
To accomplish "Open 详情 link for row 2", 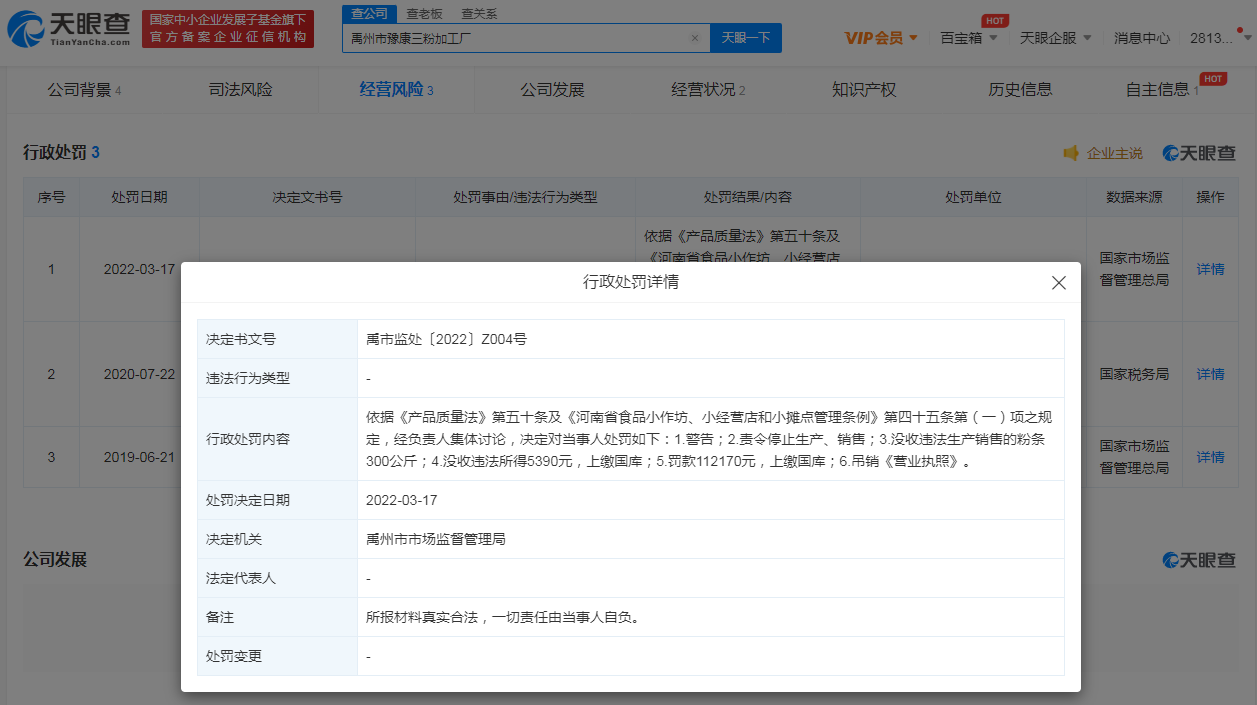I will [1210, 374].
